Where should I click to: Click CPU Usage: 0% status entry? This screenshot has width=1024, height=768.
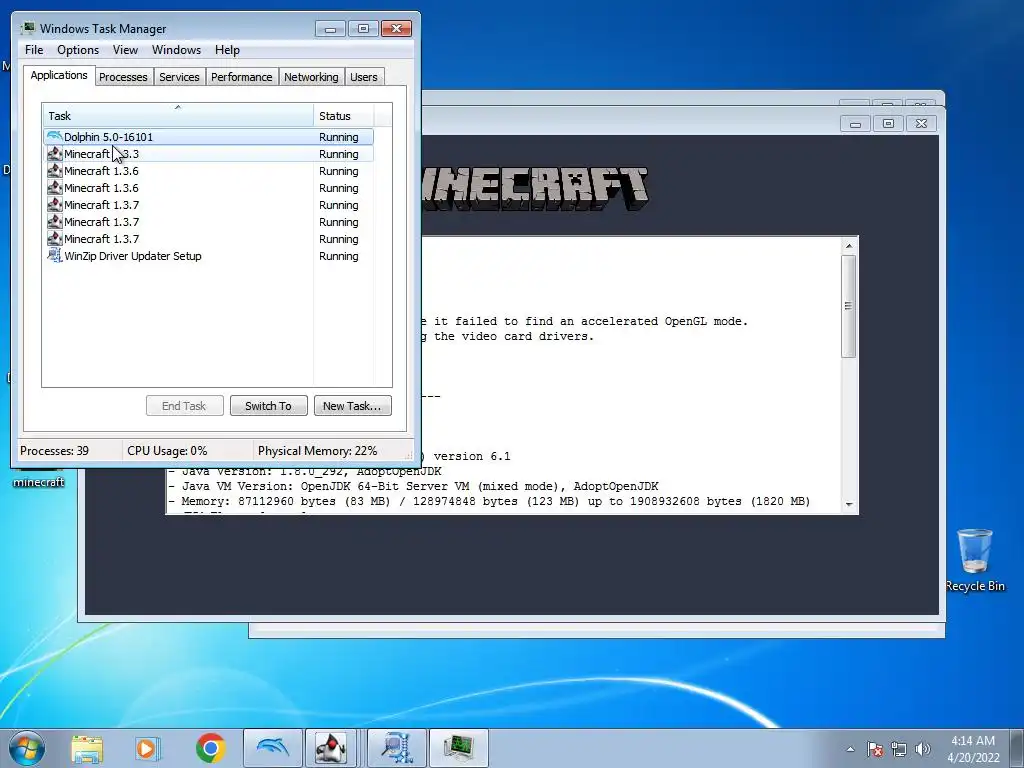click(167, 451)
